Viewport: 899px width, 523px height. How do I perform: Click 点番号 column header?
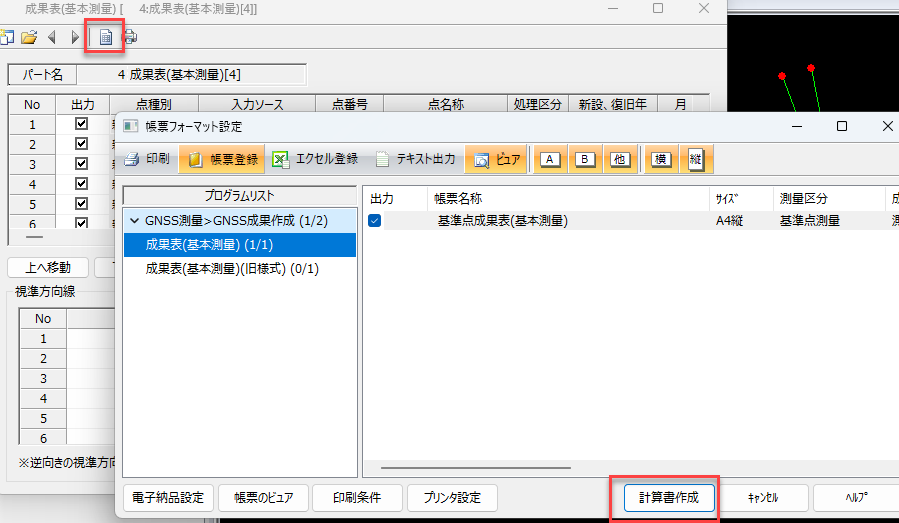tap(350, 104)
